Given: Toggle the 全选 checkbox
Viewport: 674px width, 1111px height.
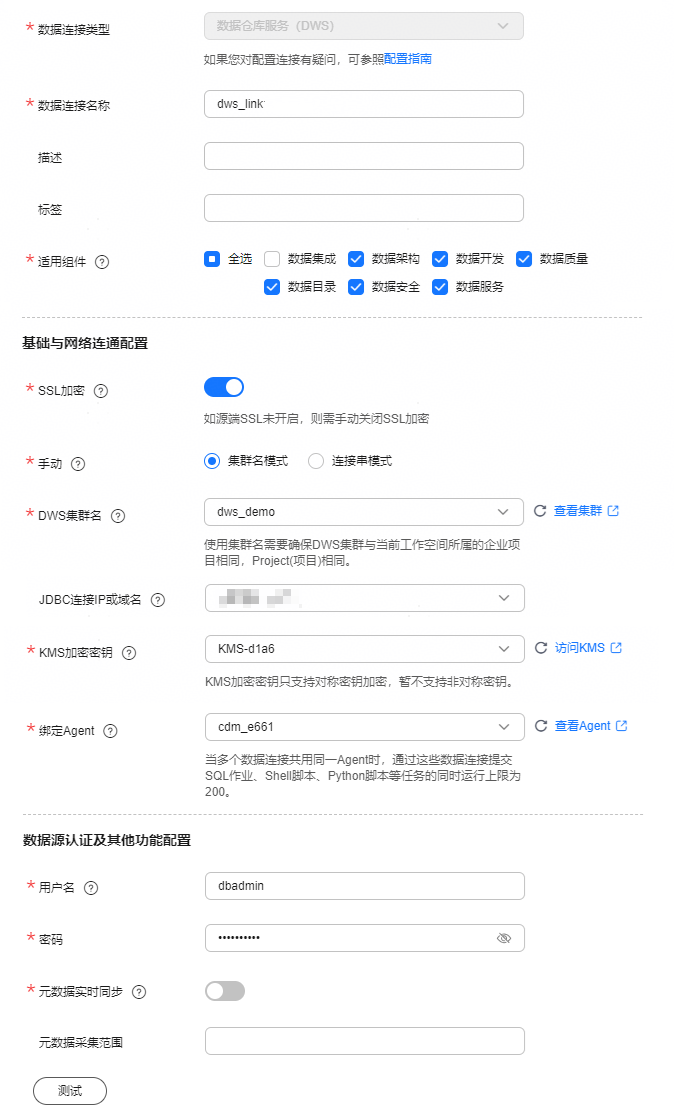Looking at the screenshot, I should (x=212, y=259).
